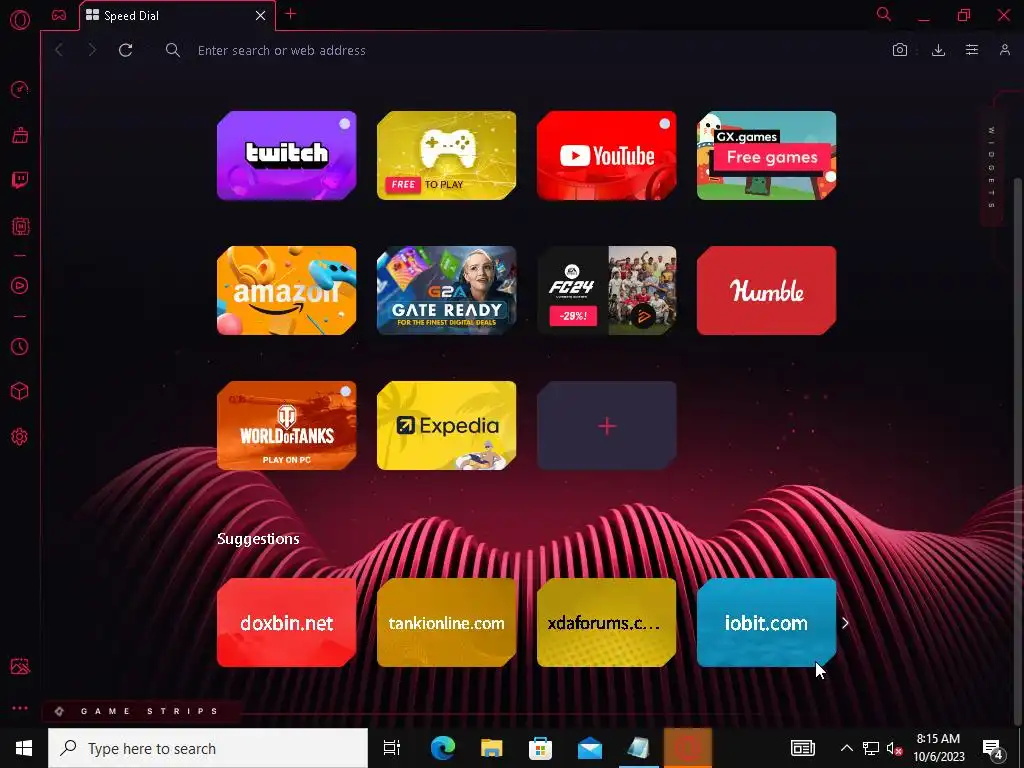
Task: Open Twitch panel in the sidebar
Action: point(20,180)
